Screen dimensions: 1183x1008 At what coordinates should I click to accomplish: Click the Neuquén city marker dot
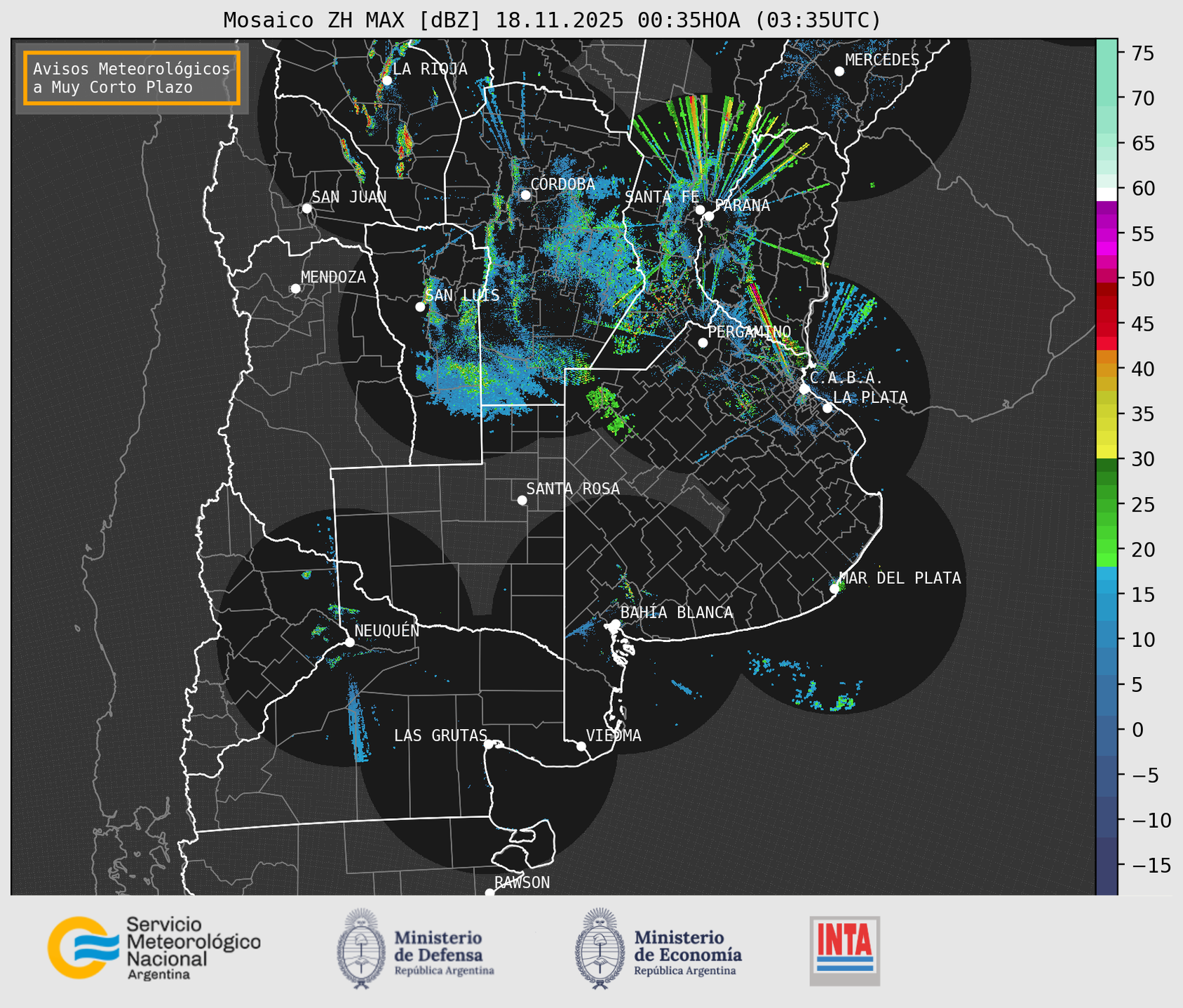point(349,642)
